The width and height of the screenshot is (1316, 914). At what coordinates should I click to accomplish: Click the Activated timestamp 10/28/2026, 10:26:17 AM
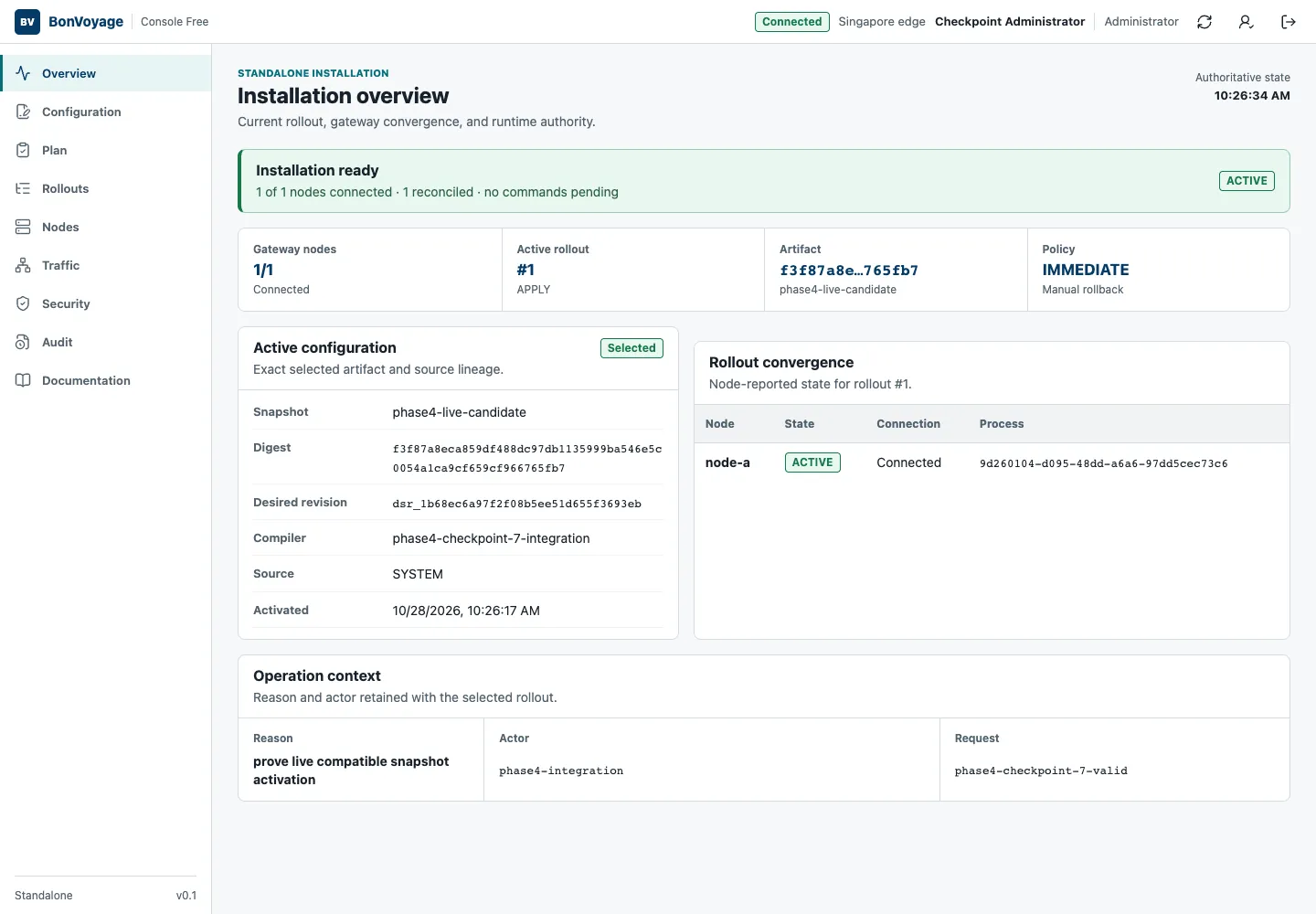coord(466,611)
